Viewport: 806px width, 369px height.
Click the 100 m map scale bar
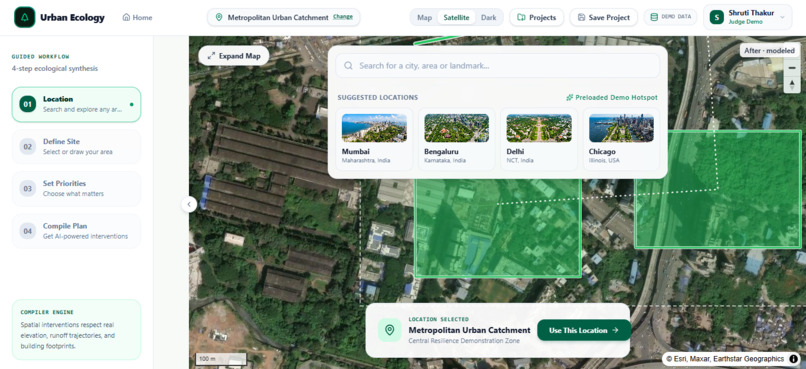221,359
